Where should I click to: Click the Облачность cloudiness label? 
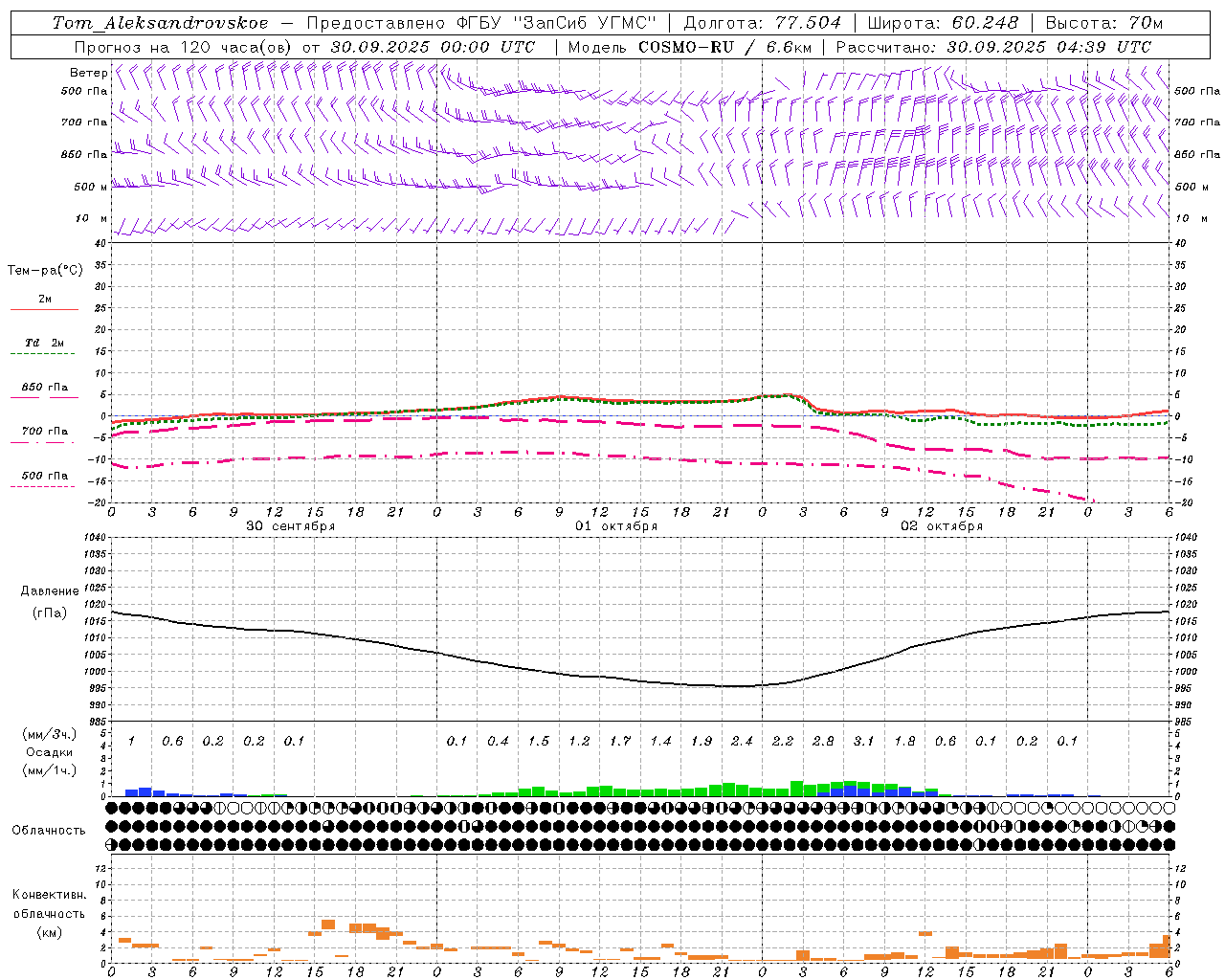(x=49, y=830)
